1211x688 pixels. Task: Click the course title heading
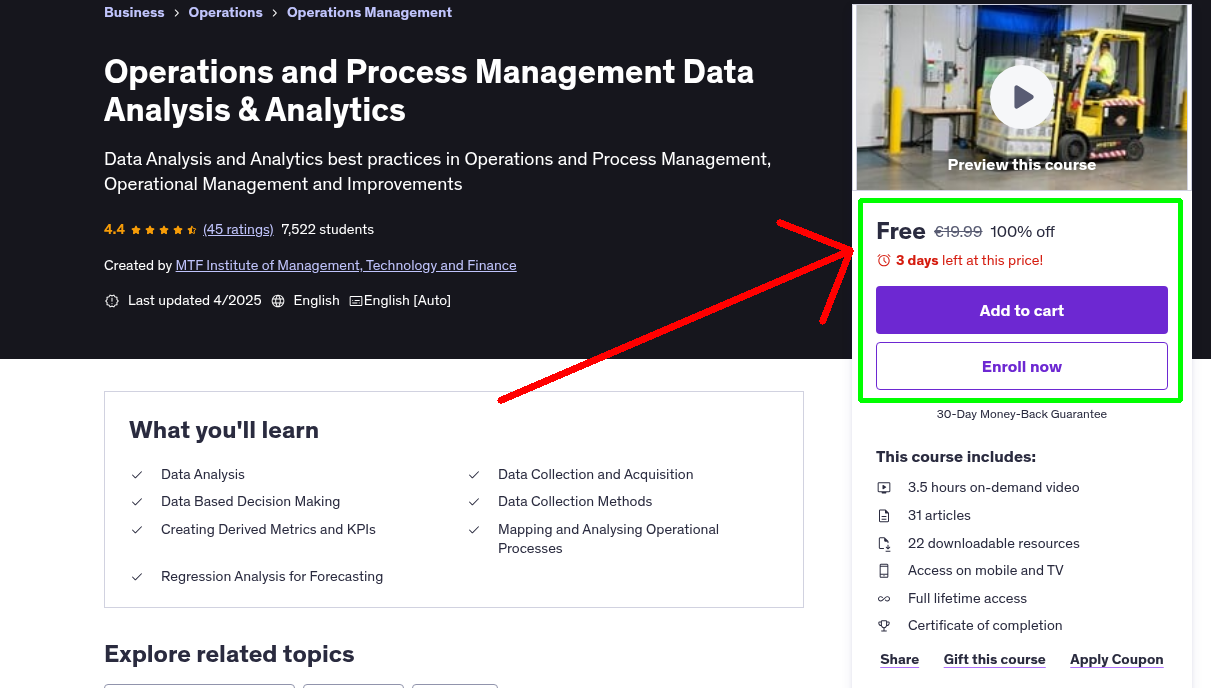click(429, 90)
